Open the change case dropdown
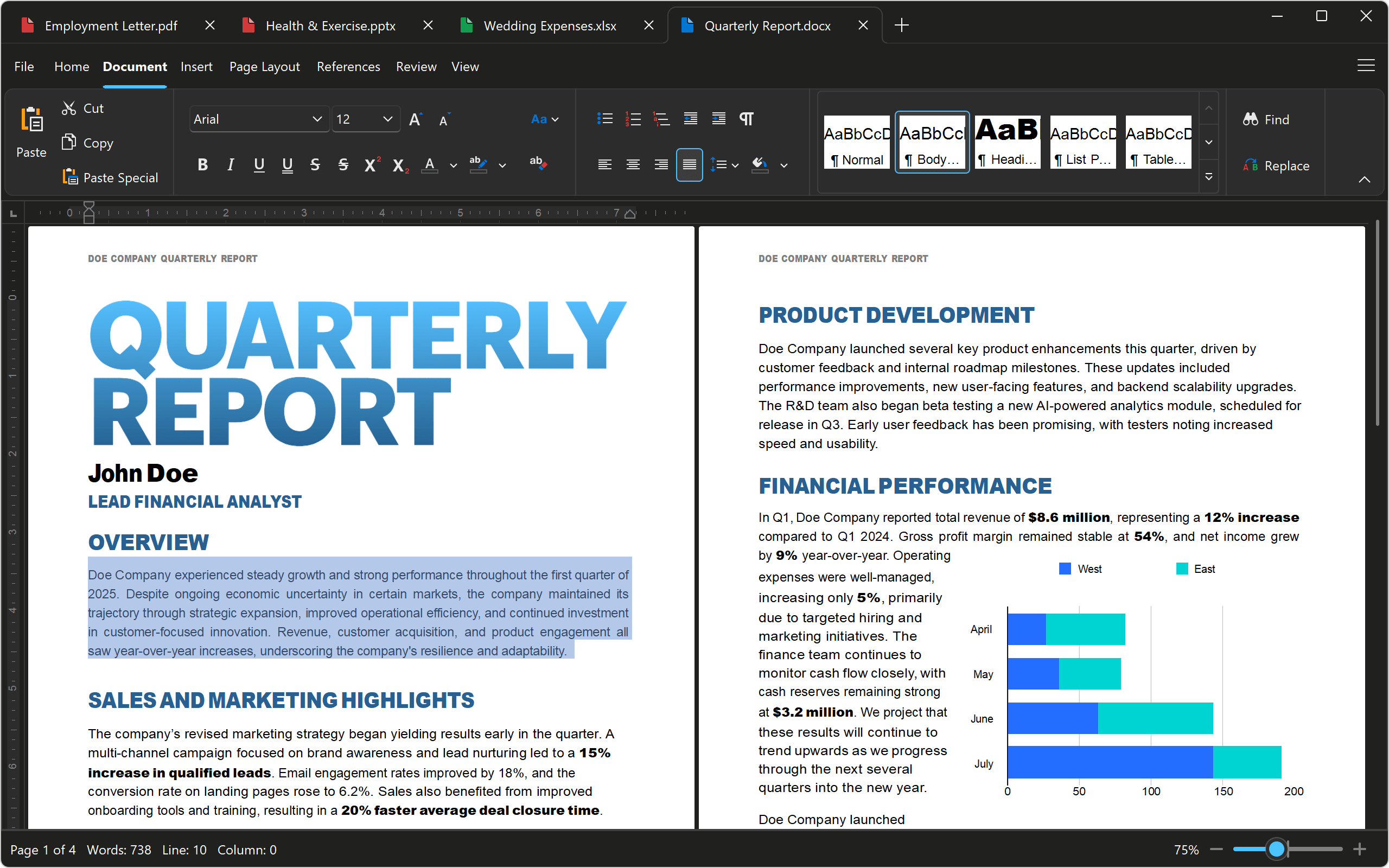Viewport: 1389px width, 868px height. click(545, 119)
